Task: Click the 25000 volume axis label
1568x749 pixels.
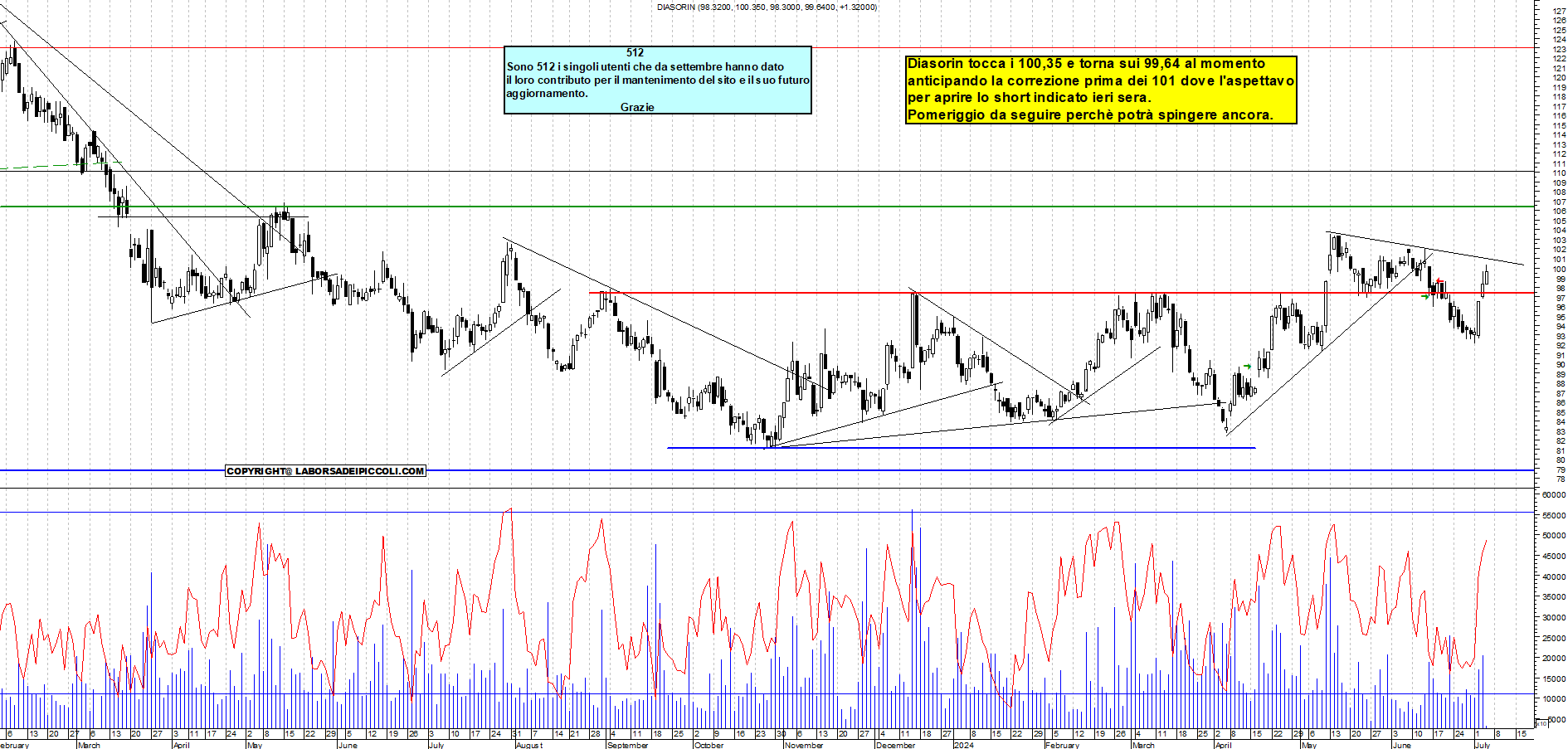Action: pos(1554,638)
